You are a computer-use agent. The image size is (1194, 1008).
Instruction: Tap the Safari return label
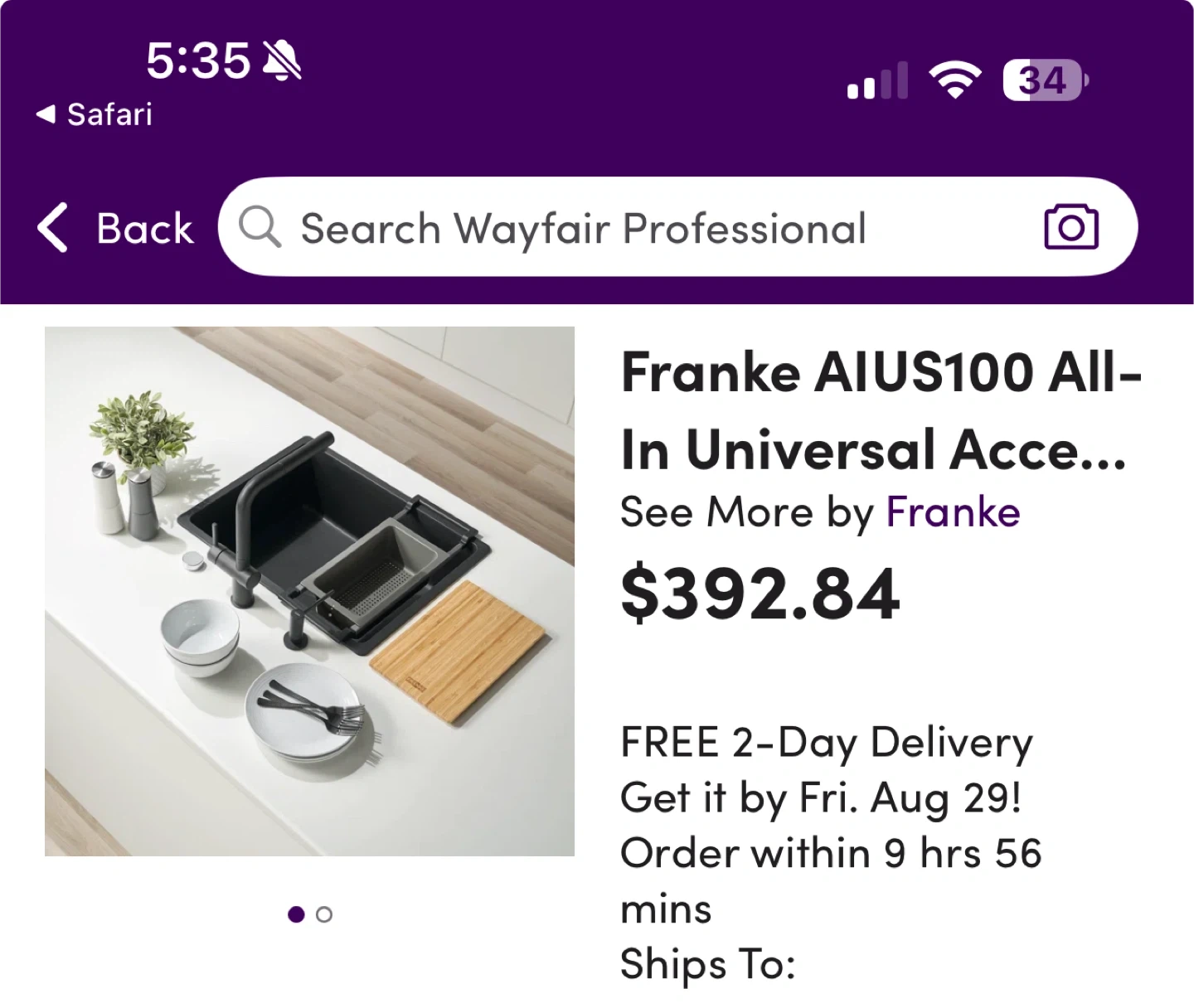[x=109, y=114]
